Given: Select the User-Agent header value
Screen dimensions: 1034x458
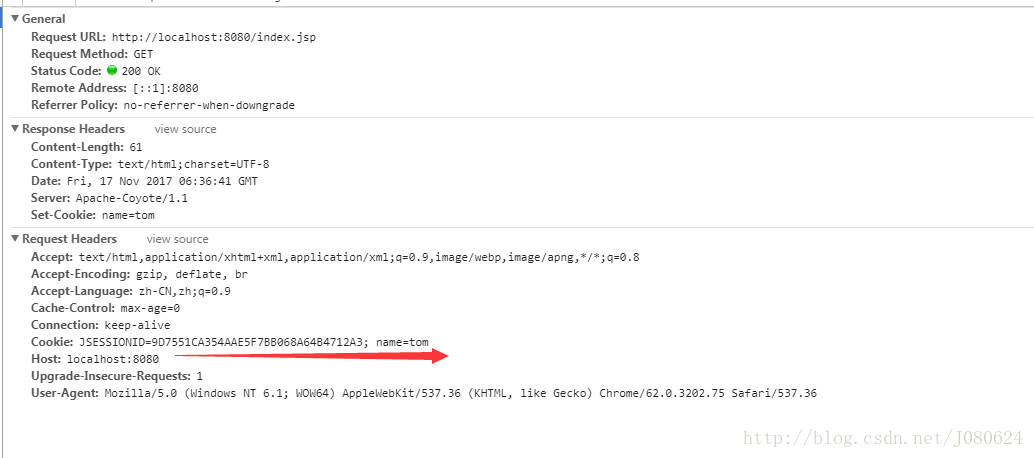Looking at the screenshot, I should pos(461,393).
